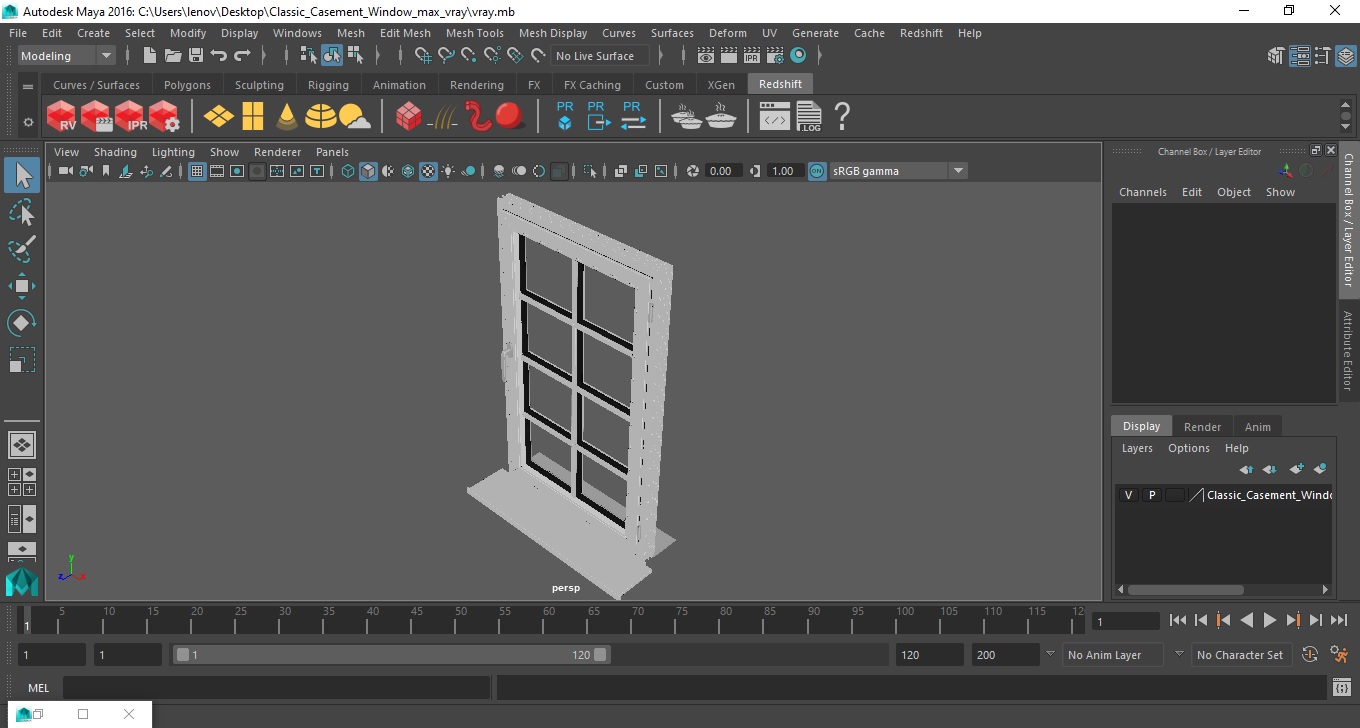Open the No Anim Layer dropdown
This screenshot has height=728, width=1360.
click(1114, 655)
